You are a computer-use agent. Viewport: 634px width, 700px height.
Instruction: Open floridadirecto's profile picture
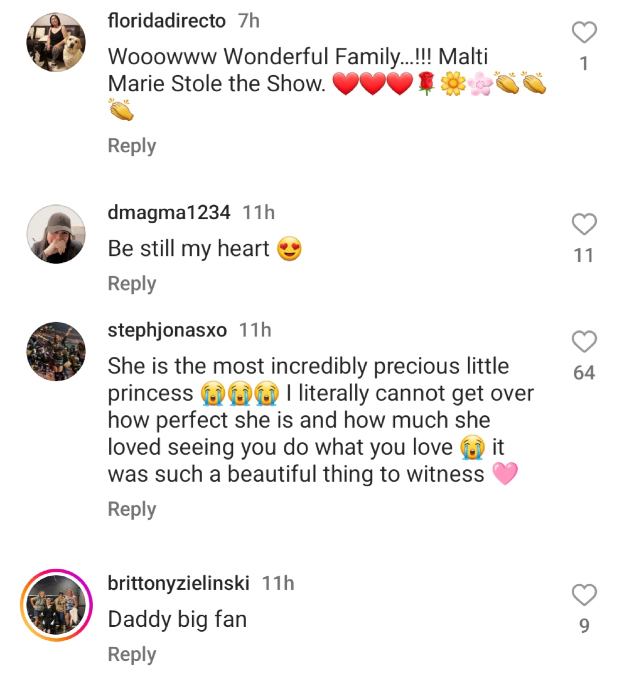[x=54, y=42]
